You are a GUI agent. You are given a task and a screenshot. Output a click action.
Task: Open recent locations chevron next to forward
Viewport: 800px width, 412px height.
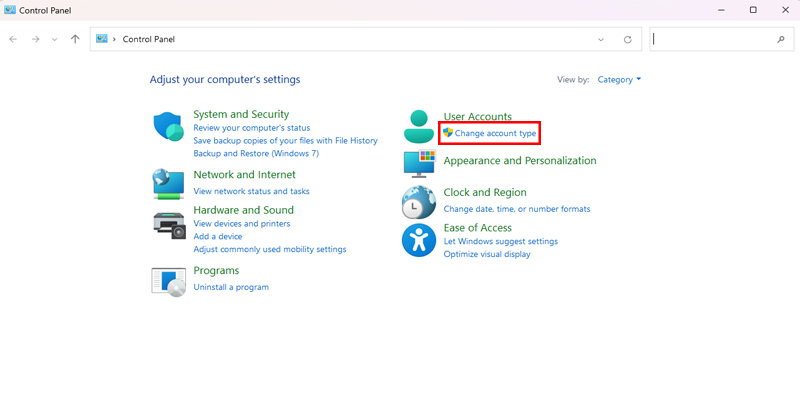point(54,39)
